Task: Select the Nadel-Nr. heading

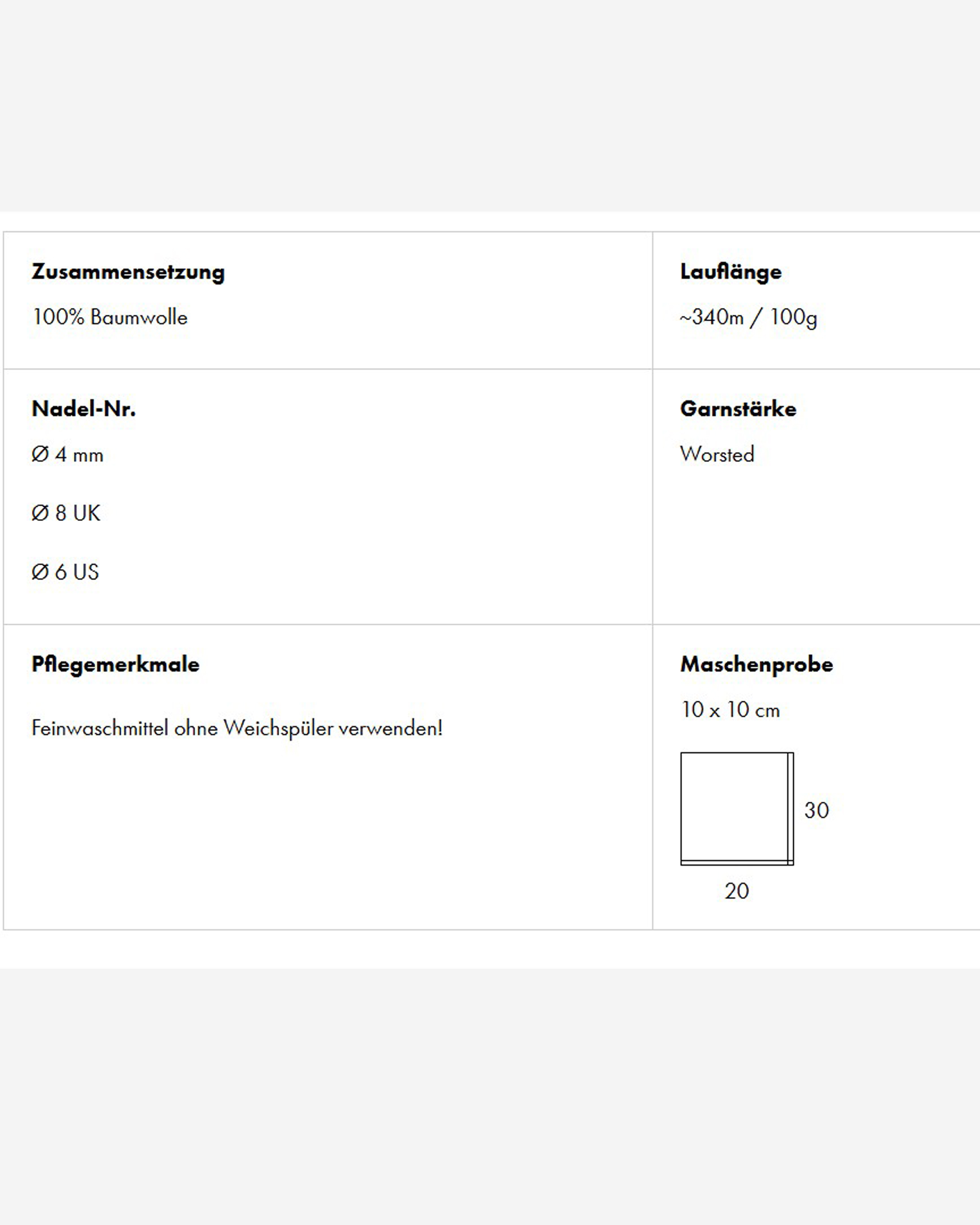Action: (x=84, y=408)
